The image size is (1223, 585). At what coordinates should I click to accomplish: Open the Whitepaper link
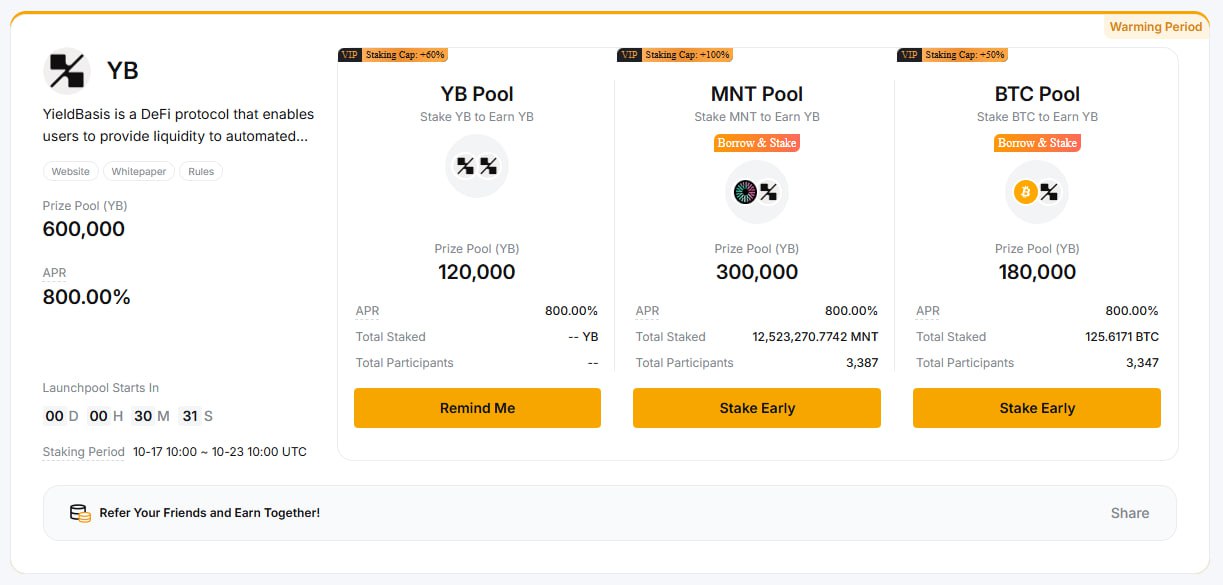139,172
